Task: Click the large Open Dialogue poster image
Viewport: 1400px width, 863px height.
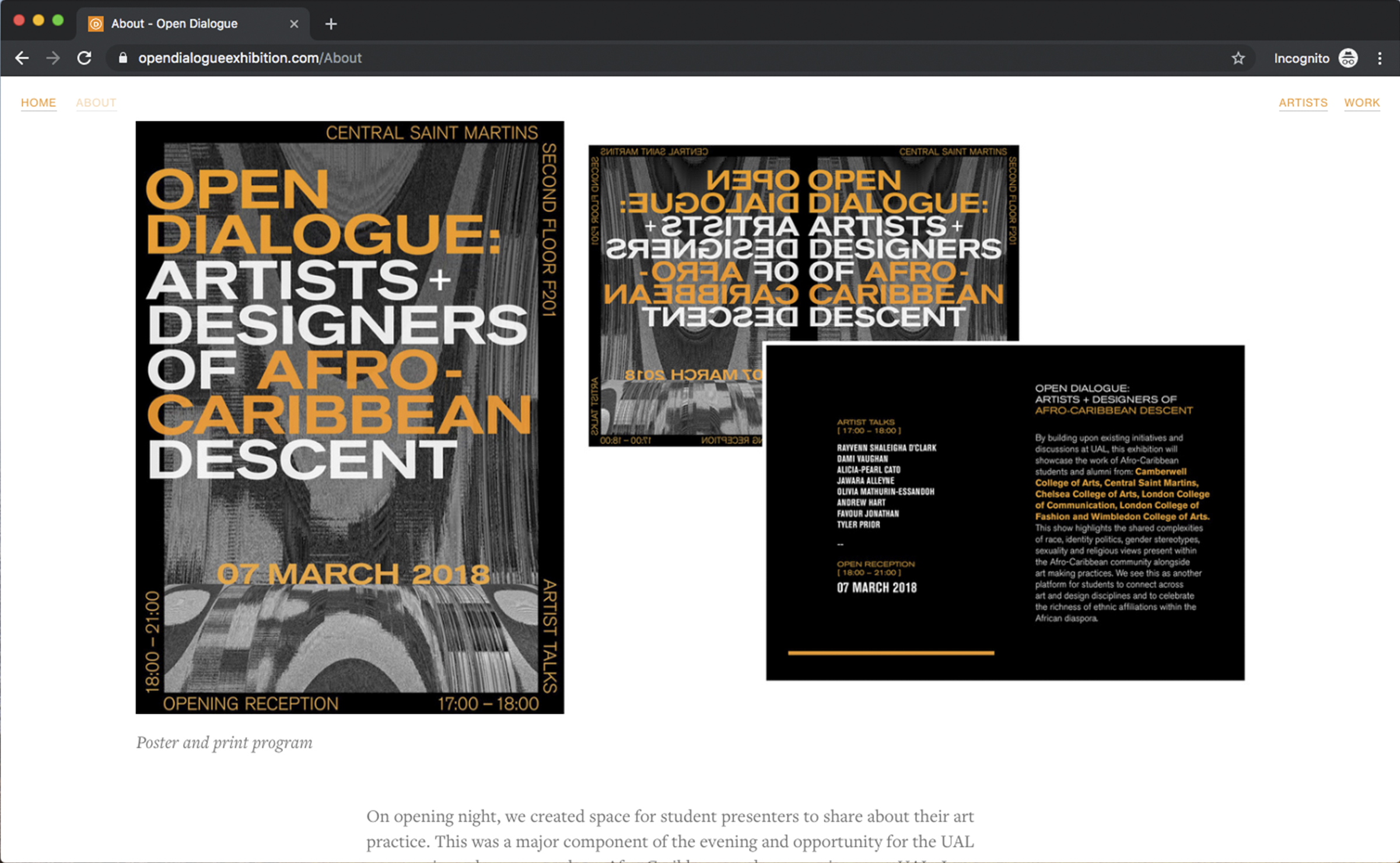Action: pos(350,418)
